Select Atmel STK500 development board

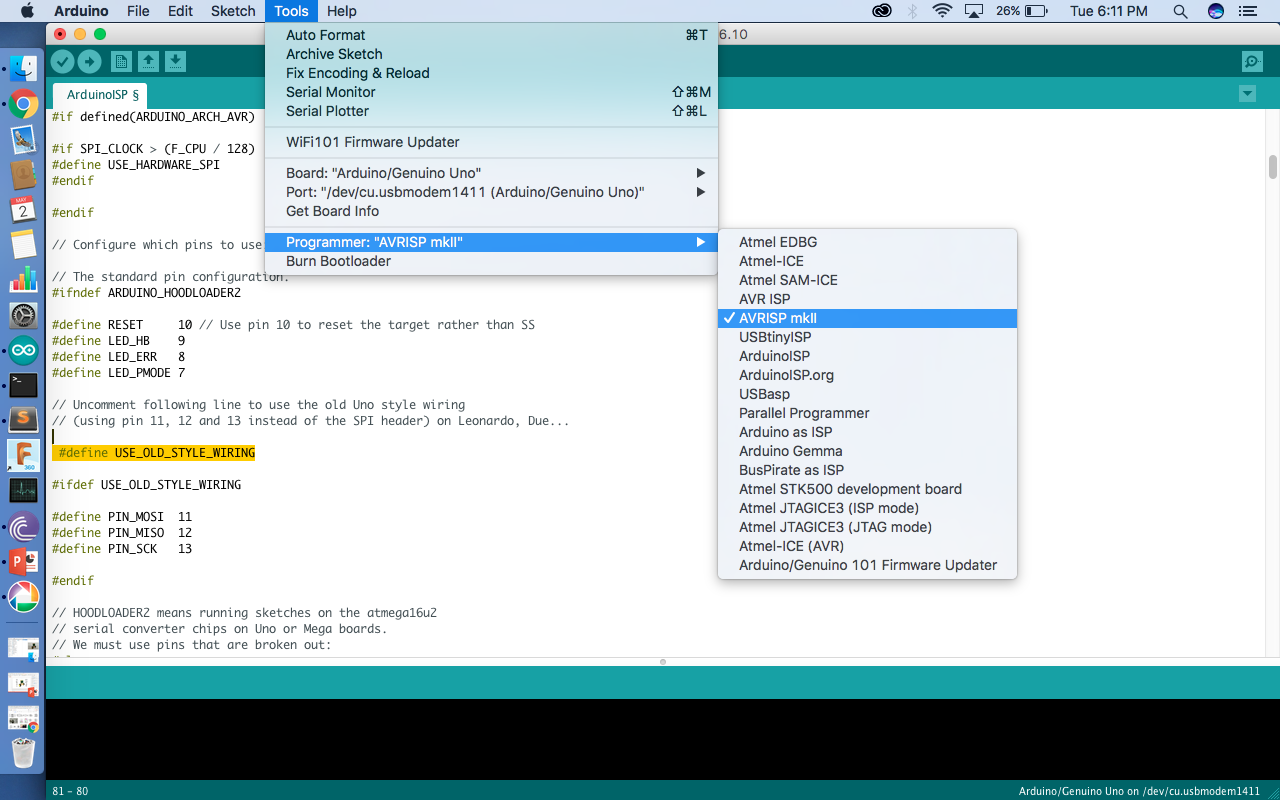click(867, 489)
